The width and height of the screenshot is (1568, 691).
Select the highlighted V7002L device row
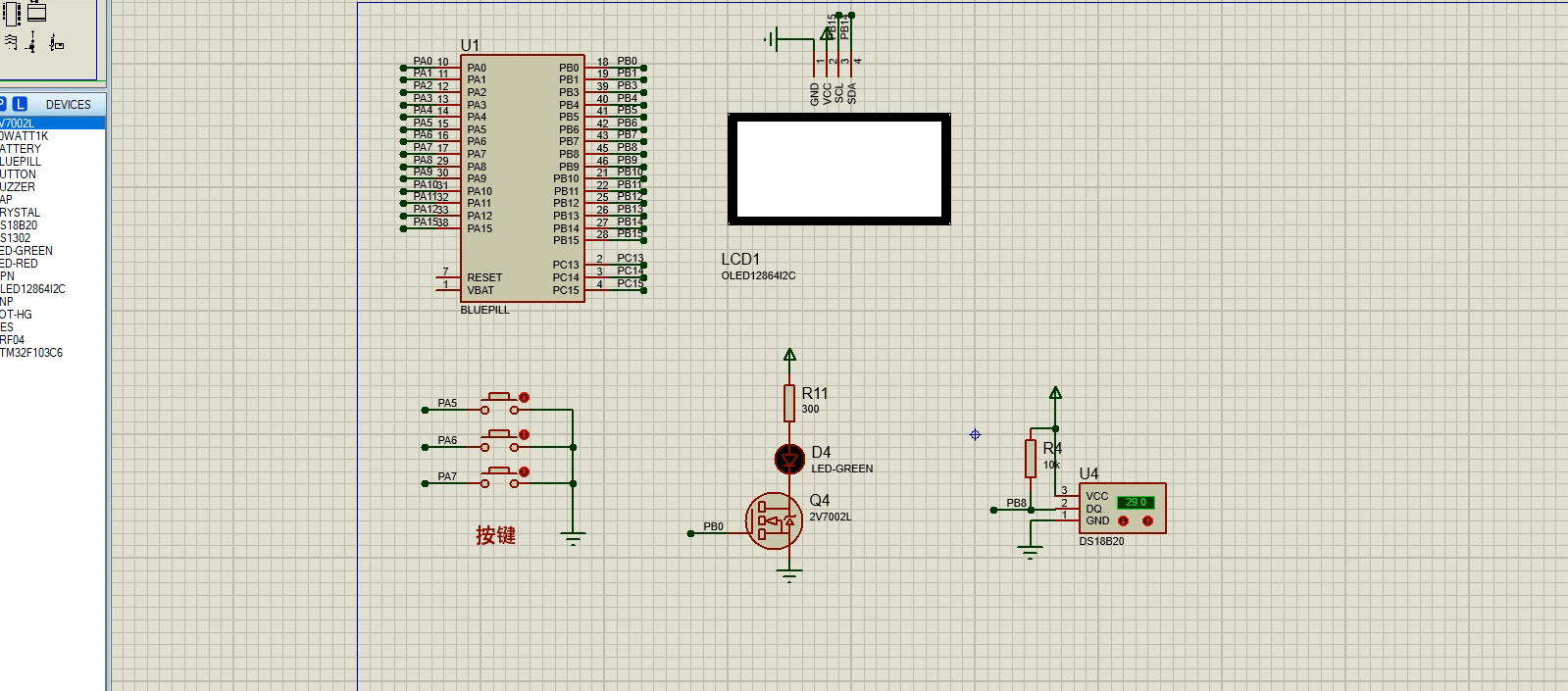click(x=52, y=123)
